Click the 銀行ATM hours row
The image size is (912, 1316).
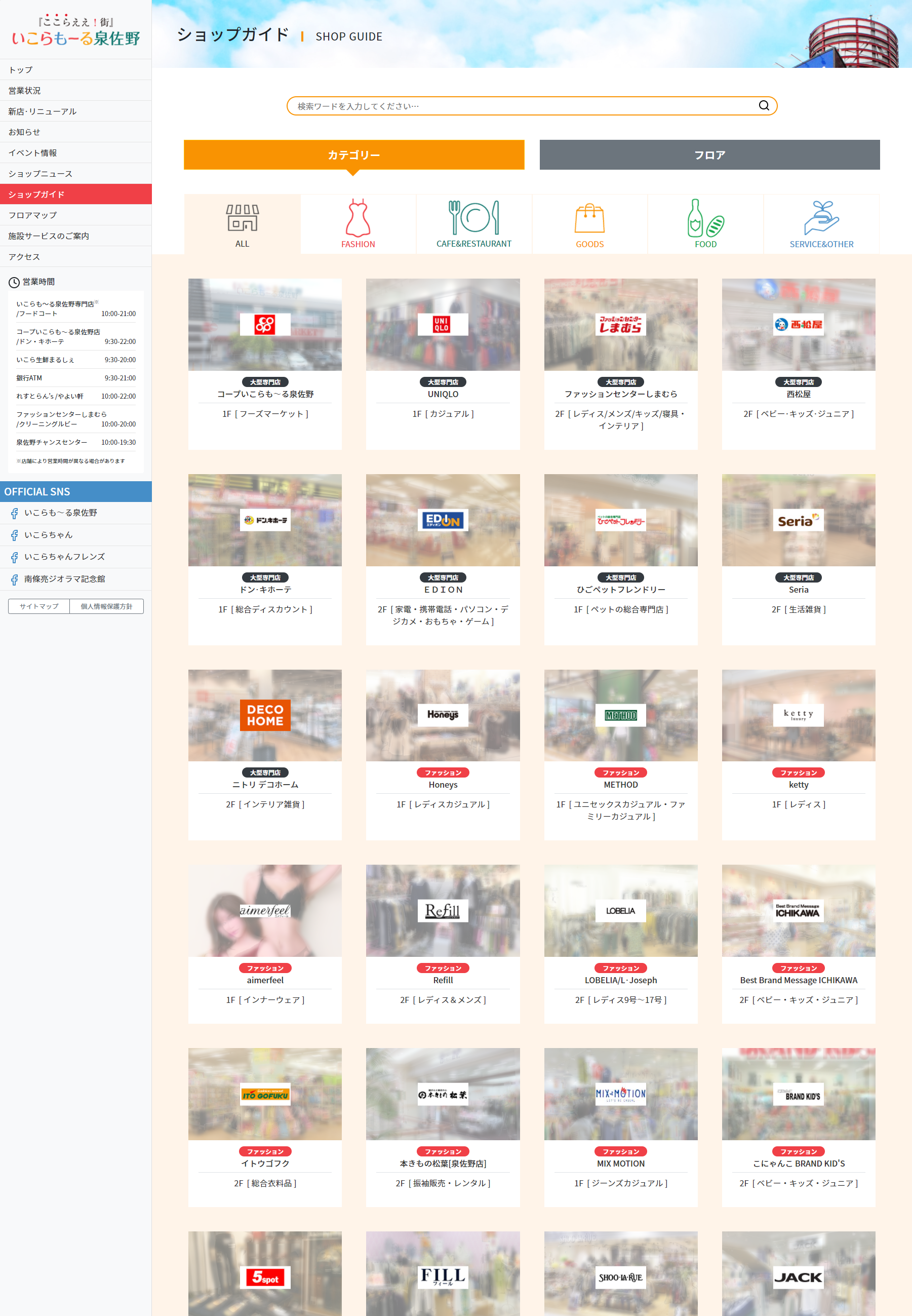[76, 378]
